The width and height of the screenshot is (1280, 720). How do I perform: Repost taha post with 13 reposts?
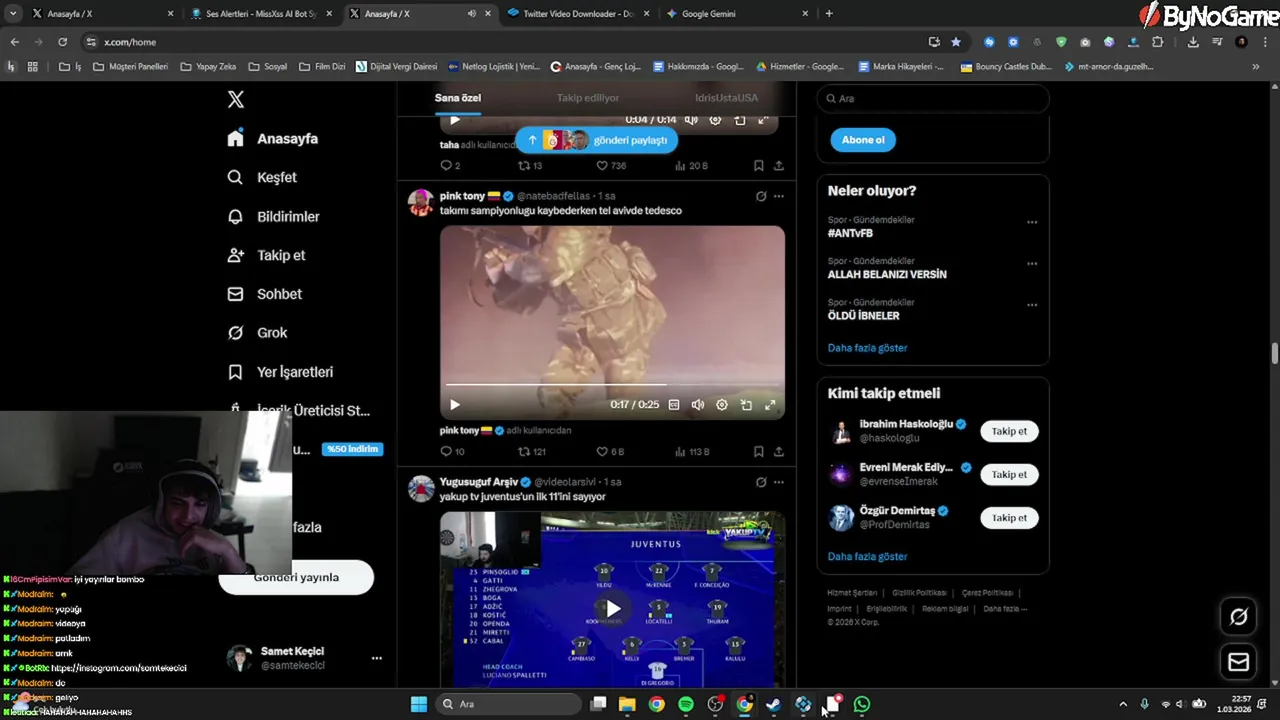530,166
